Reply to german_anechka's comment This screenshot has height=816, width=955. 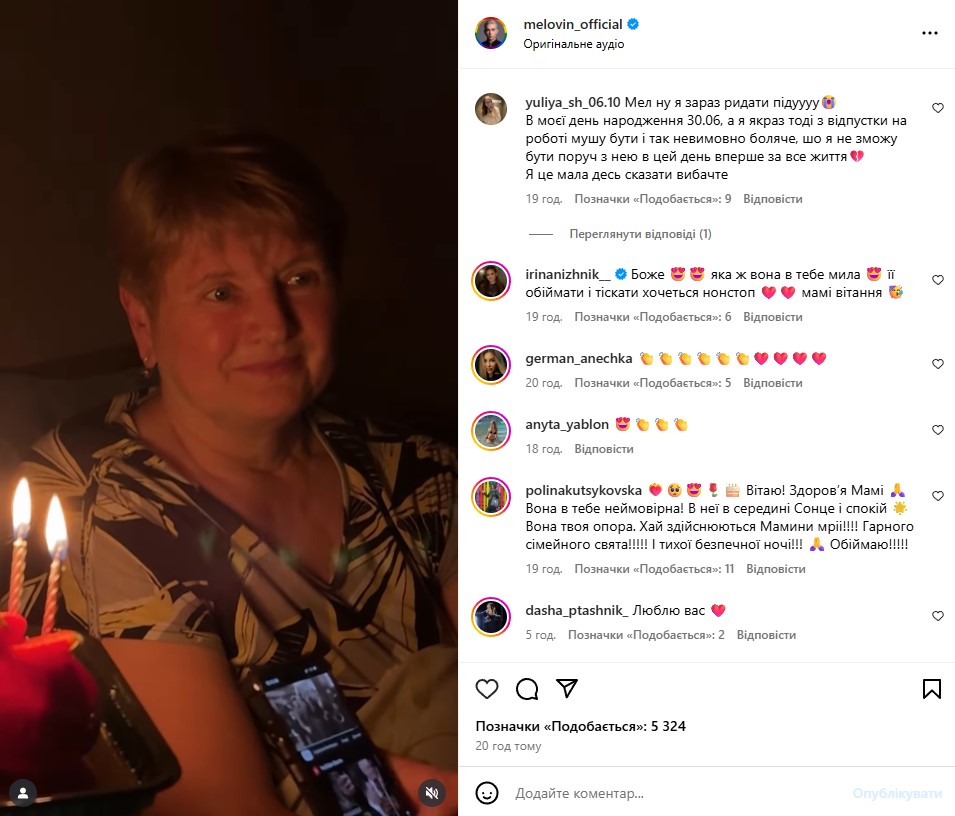tap(772, 383)
